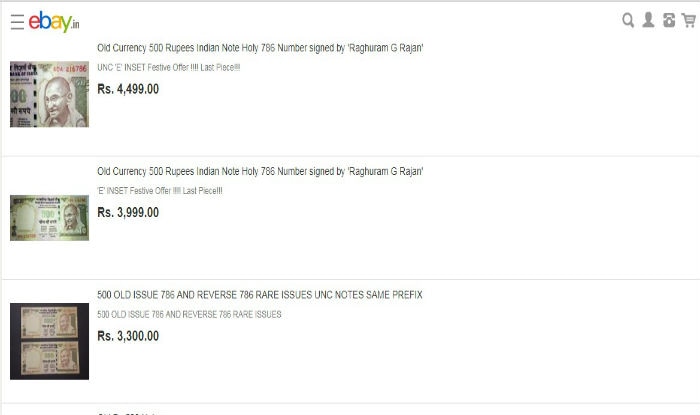Open the hamburger navigation menu
700x415 pixels.
tap(17, 21)
